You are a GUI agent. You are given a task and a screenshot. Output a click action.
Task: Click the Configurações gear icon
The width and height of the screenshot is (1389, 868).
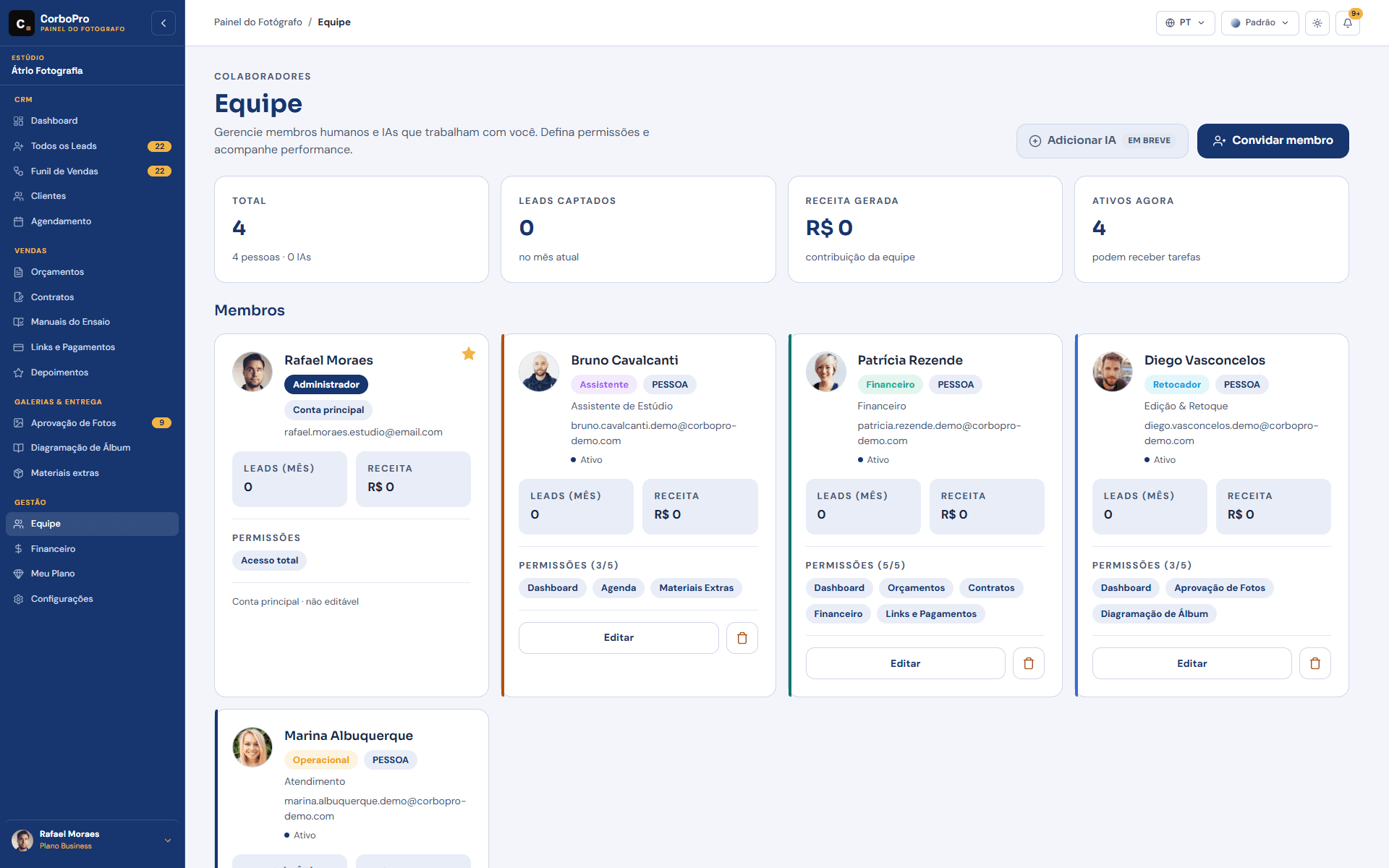click(x=19, y=599)
